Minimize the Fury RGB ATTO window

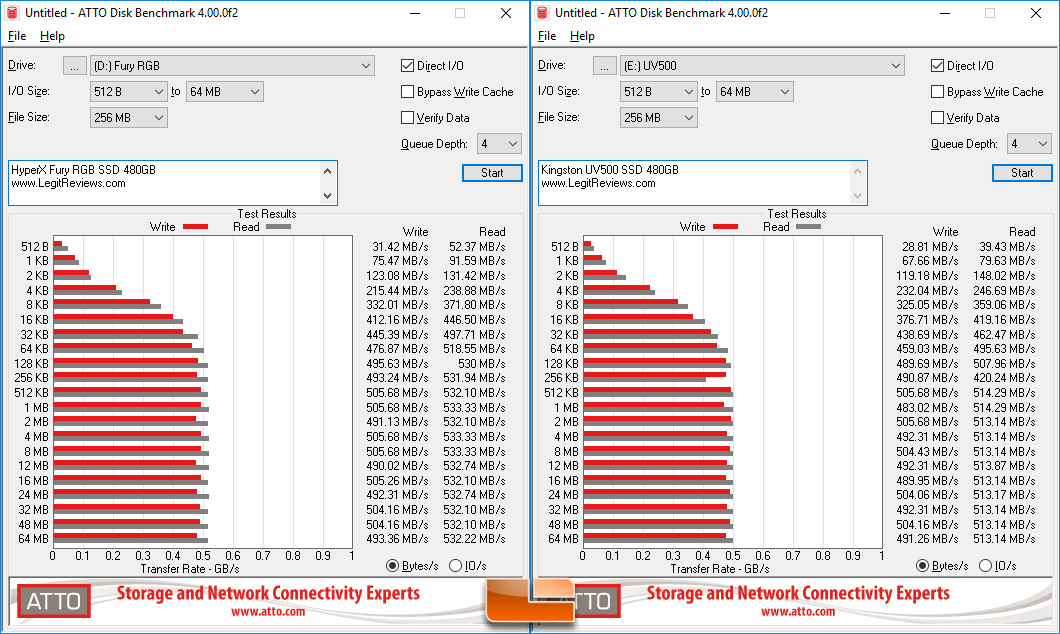(415, 13)
